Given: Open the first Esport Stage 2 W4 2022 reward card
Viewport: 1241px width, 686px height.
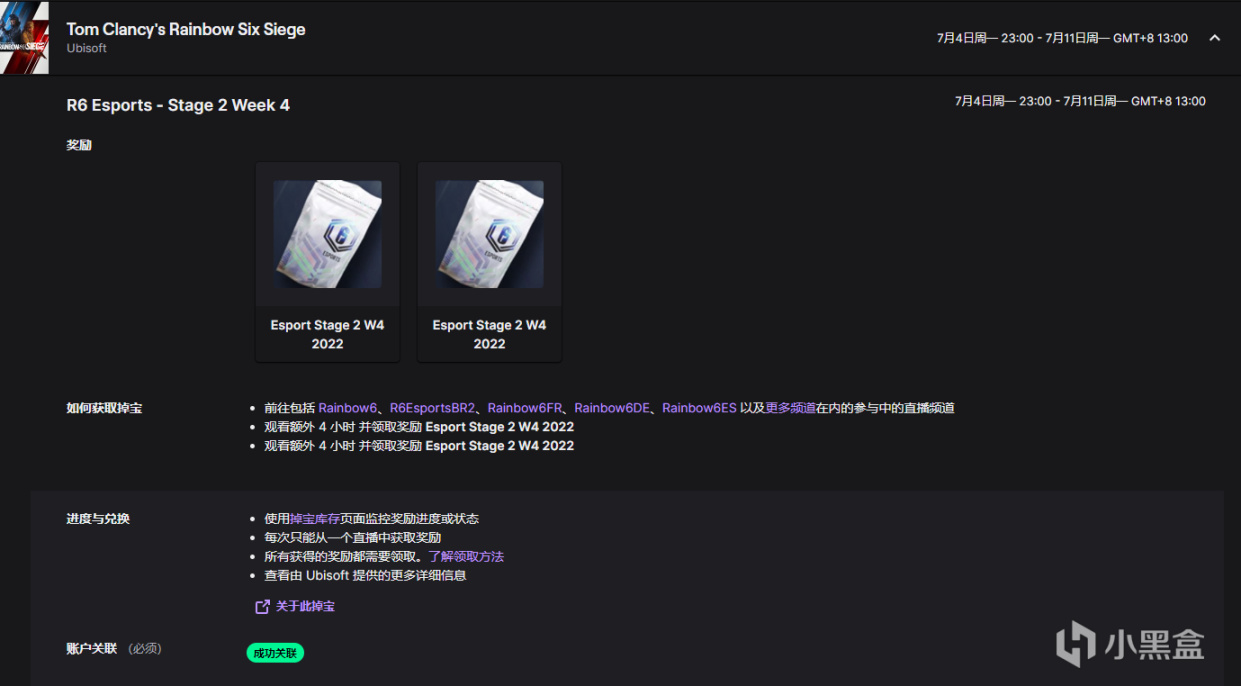Looking at the screenshot, I should 327,262.
